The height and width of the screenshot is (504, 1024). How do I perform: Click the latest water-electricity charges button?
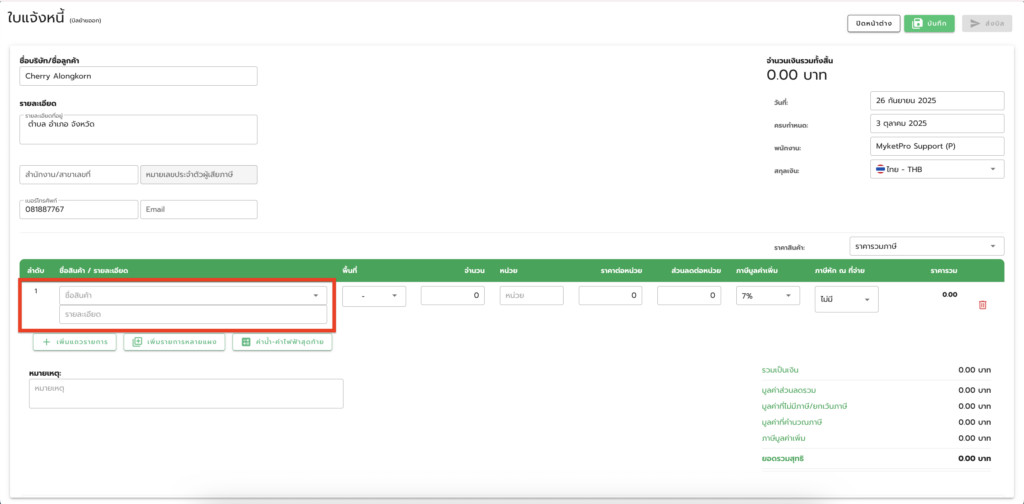coord(282,342)
